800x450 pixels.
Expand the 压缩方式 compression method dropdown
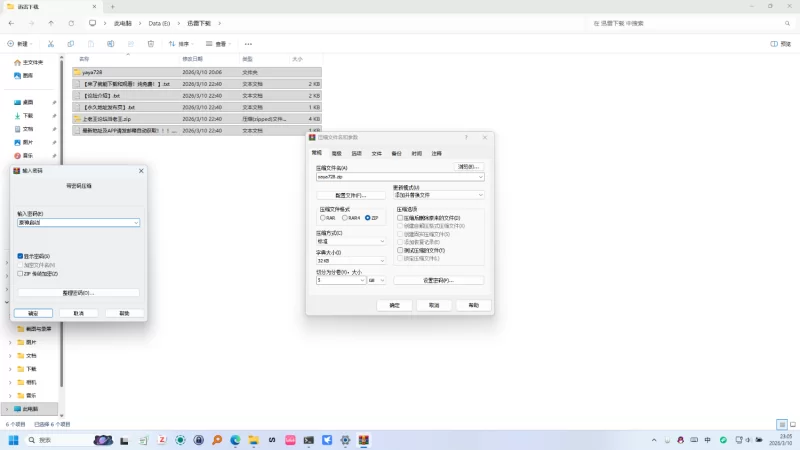coord(350,241)
